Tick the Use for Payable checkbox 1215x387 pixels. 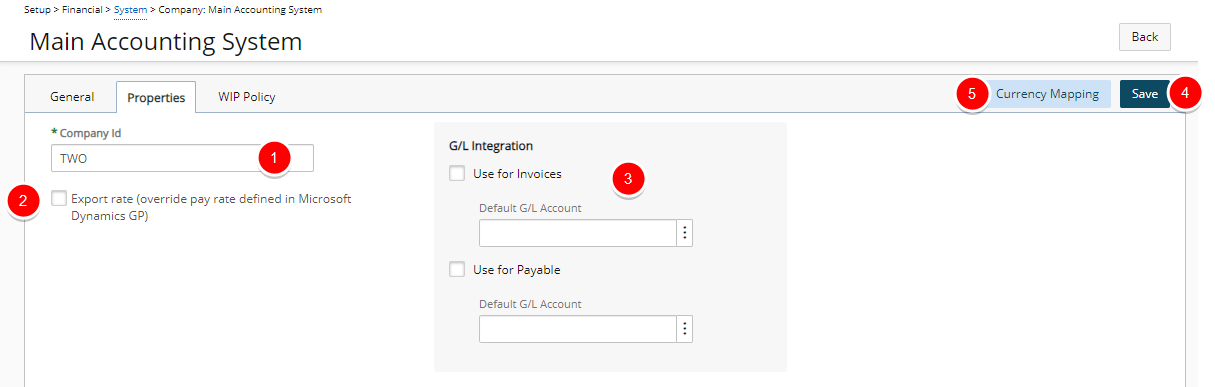pos(457,269)
